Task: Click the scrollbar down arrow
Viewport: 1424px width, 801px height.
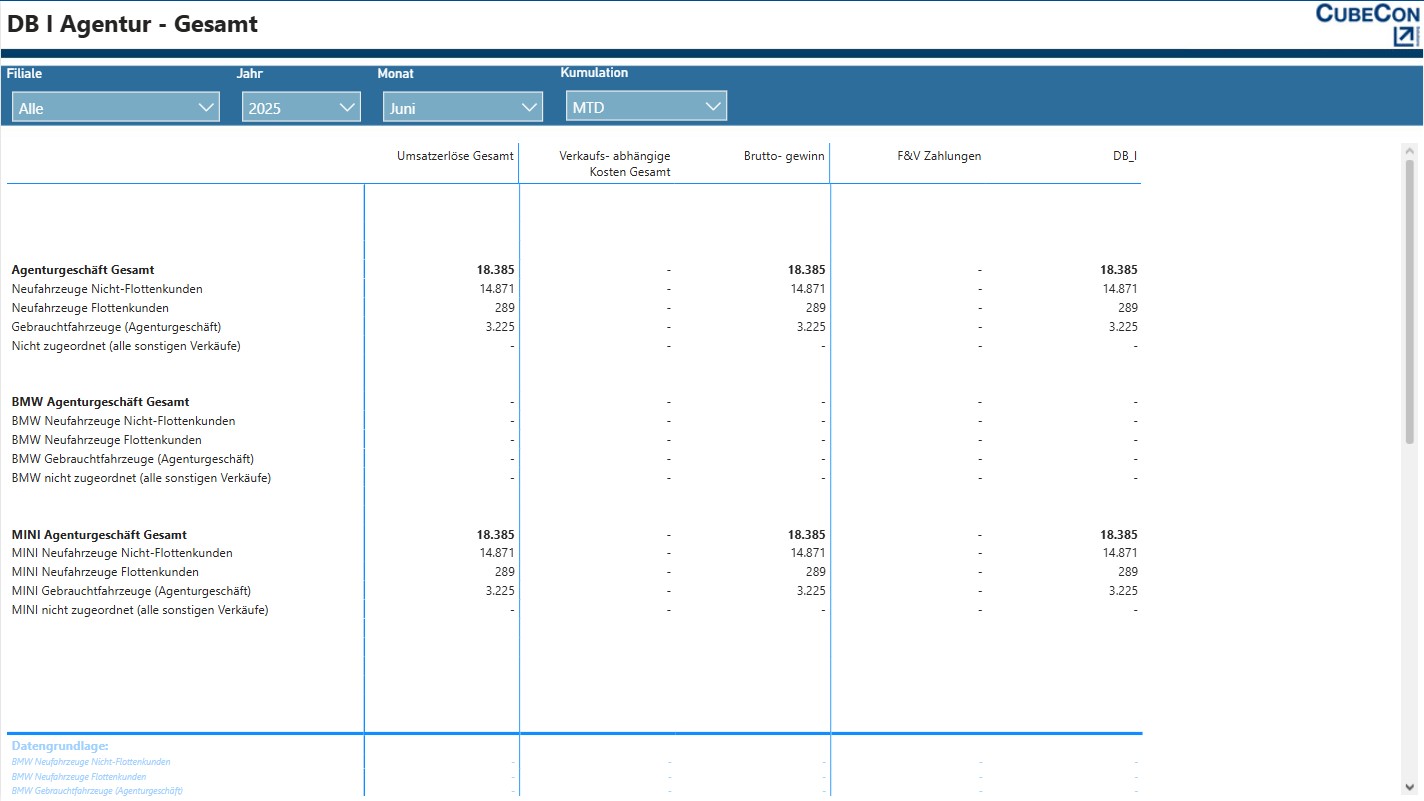Action: tap(1410, 787)
